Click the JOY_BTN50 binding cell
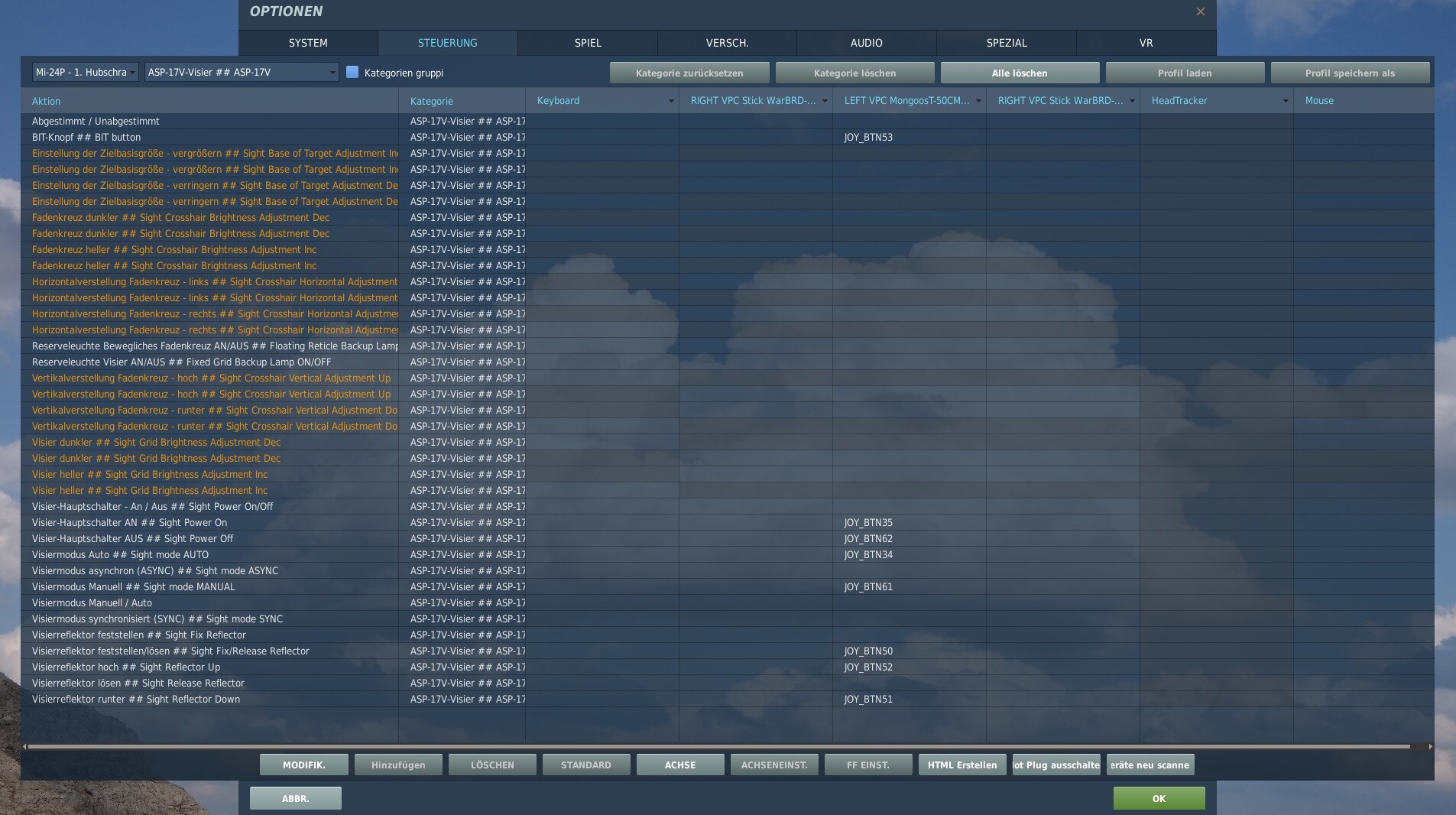 point(910,651)
